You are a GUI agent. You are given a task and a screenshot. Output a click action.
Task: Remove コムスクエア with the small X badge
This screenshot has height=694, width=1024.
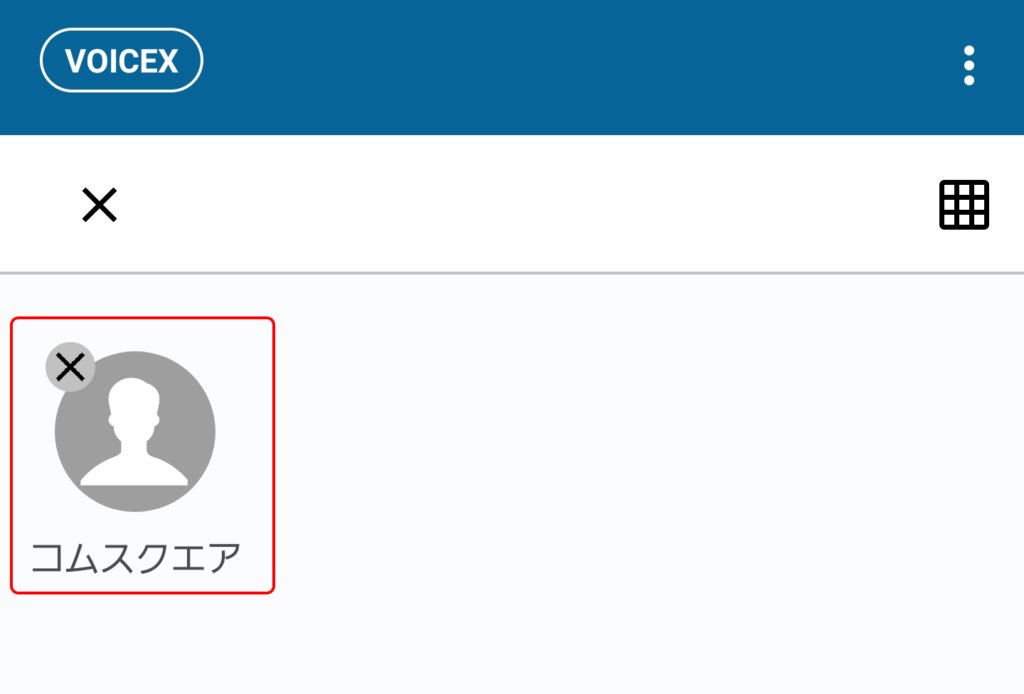click(71, 367)
